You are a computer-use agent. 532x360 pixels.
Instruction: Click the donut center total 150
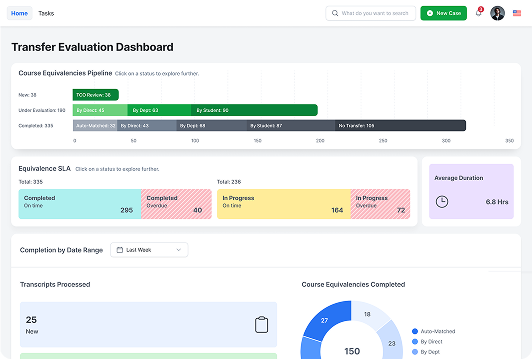pyautogui.click(x=352, y=351)
